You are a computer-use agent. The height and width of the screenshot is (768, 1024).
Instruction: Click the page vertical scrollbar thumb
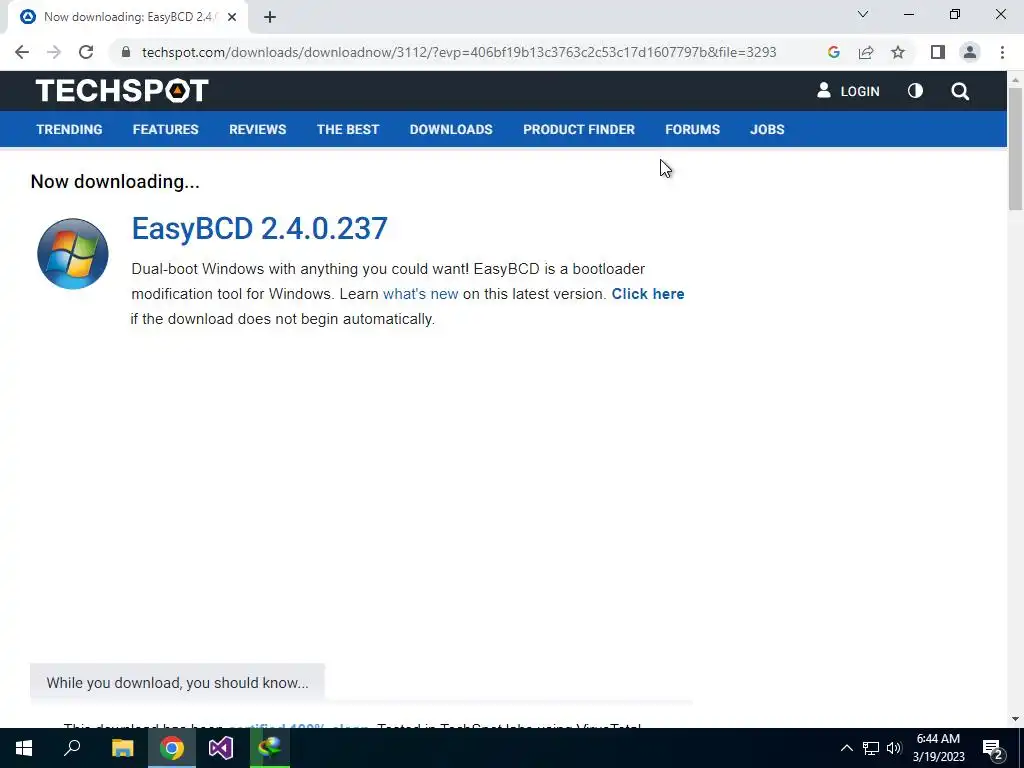pos(1015,149)
